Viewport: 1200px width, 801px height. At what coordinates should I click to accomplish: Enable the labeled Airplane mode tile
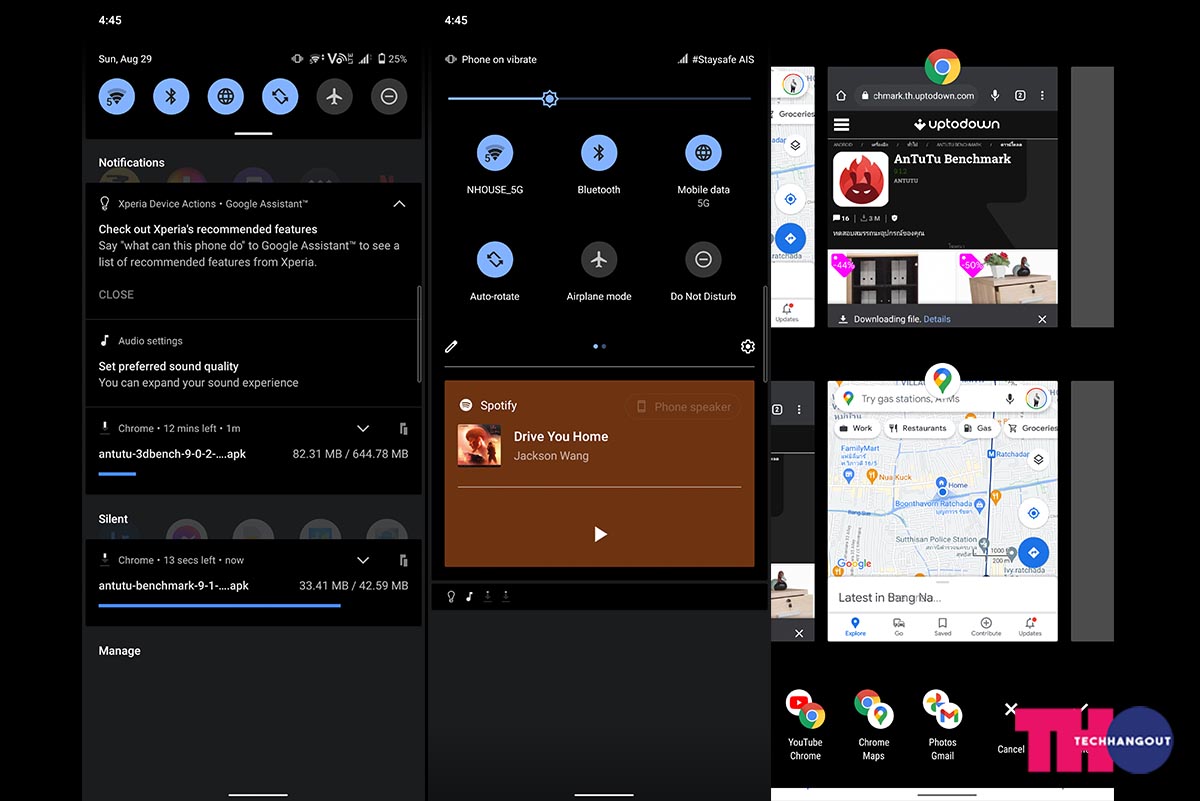click(x=599, y=260)
